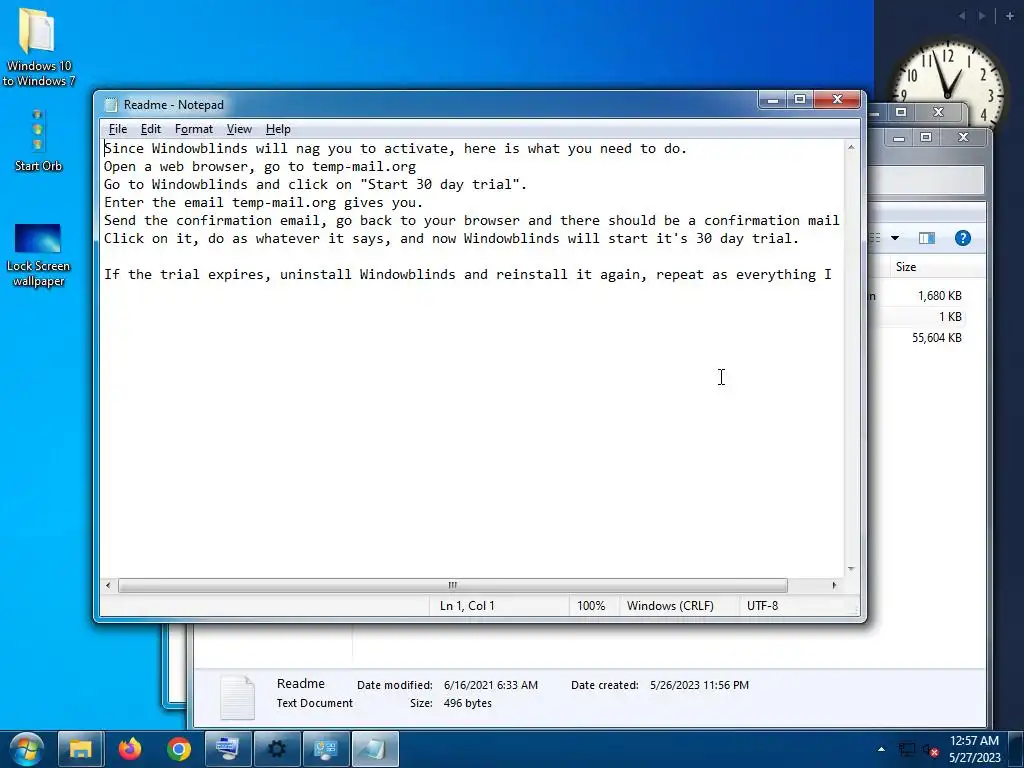Click the 'Ln 1, Col 1' status bar entry
The image size is (1024, 768).
(x=467, y=605)
